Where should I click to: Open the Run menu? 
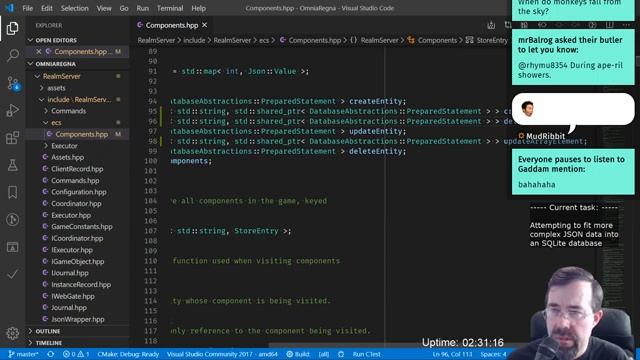[x=142, y=8]
